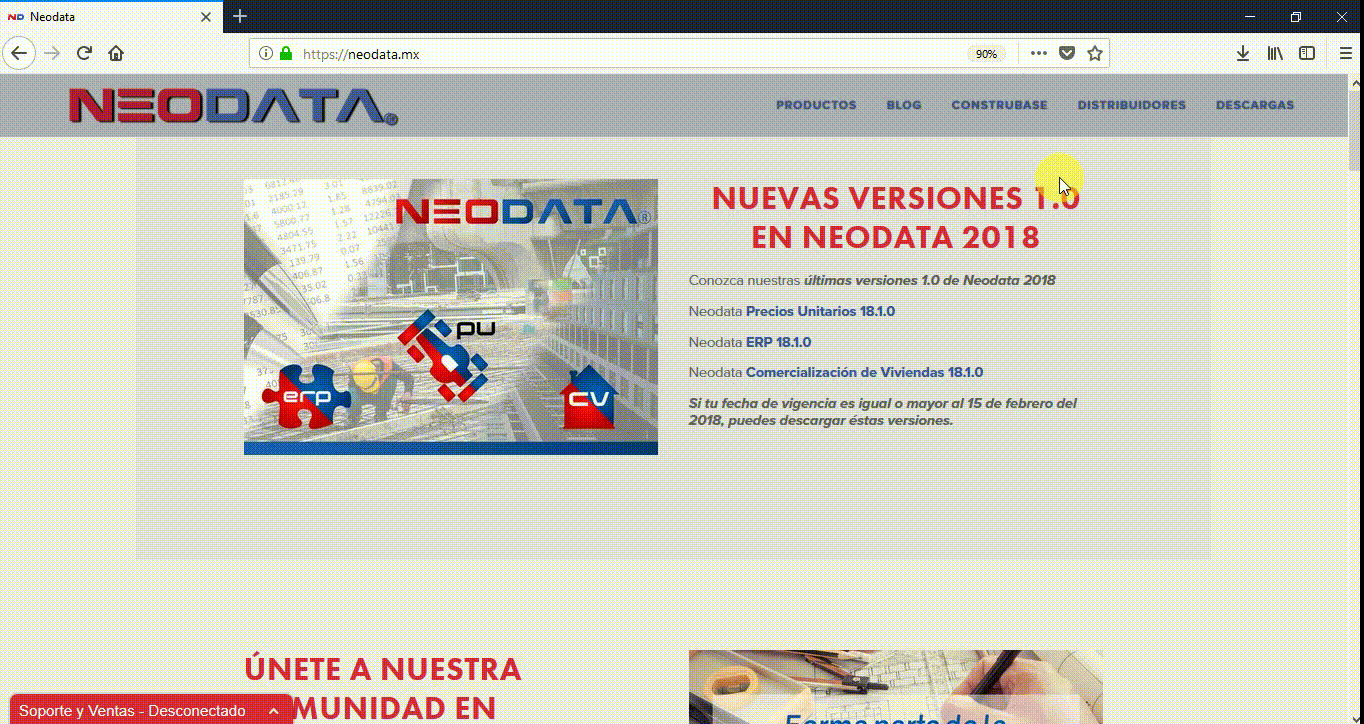Screen dimensions: 1364x724
Task: Toggle the sidebar view icon
Action: click(x=1307, y=53)
